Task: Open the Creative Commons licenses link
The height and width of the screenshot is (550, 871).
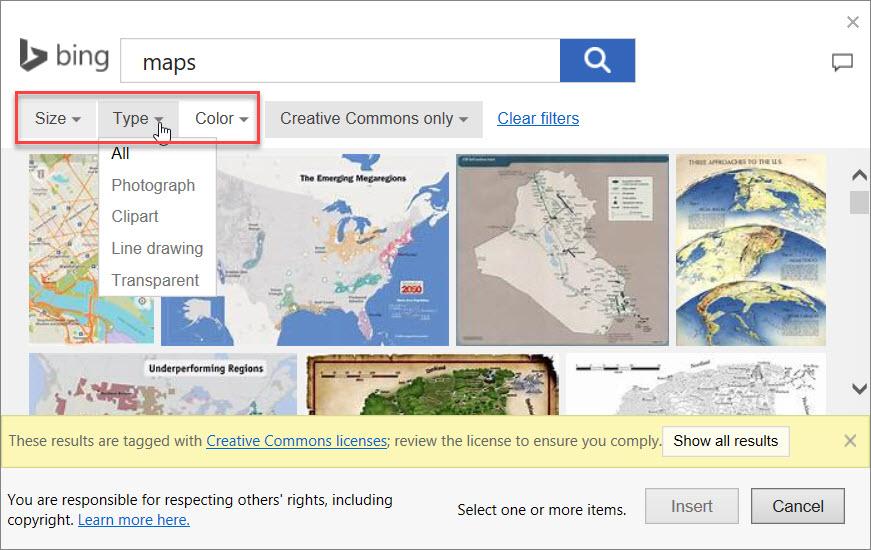Action: pos(296,441)
